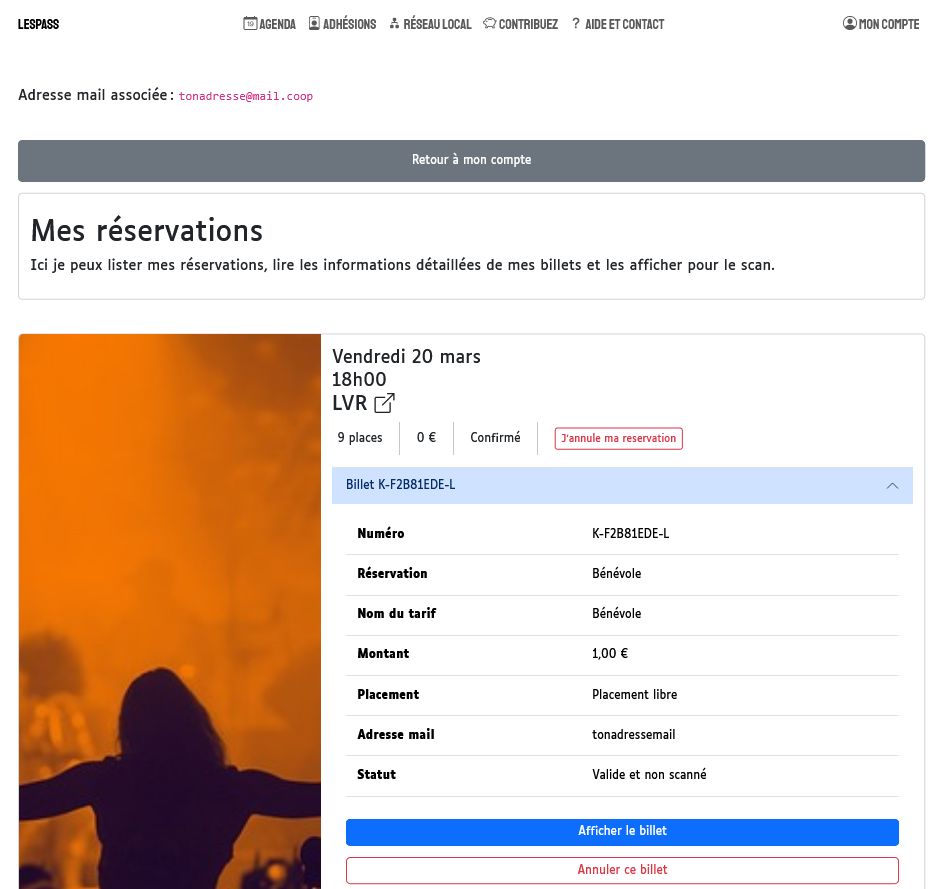Open the Aide et contact menu item
The height and width of the screenshot is (889, 942).
point(624,24)
